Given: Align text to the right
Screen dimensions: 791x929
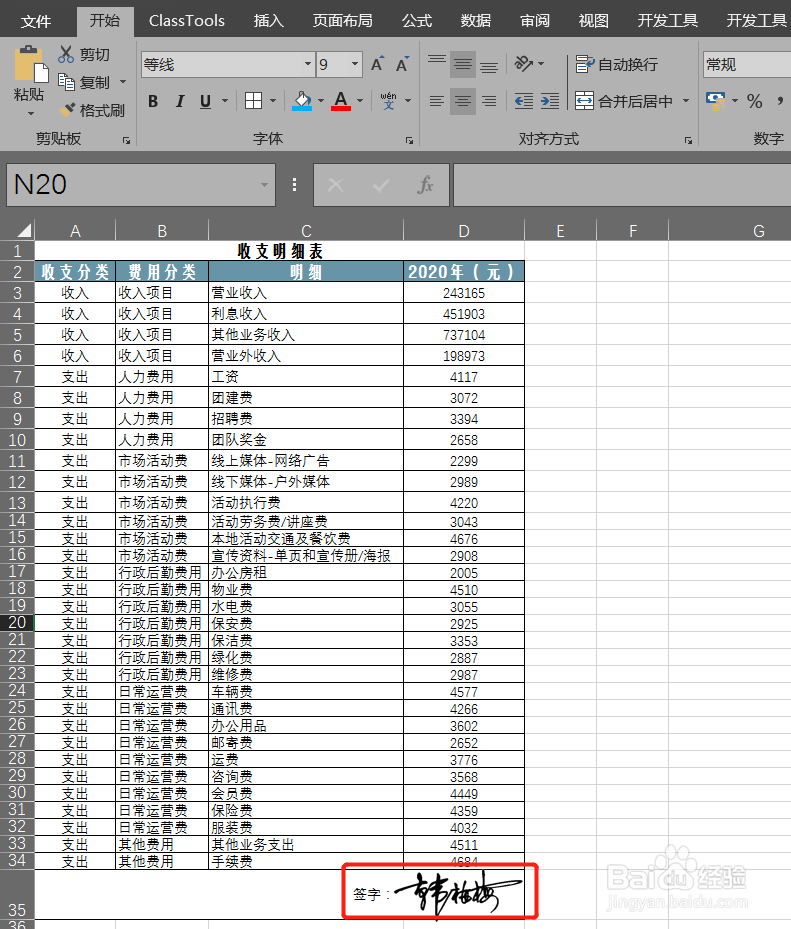Looking at the screenshot, I should coord(489,101).
